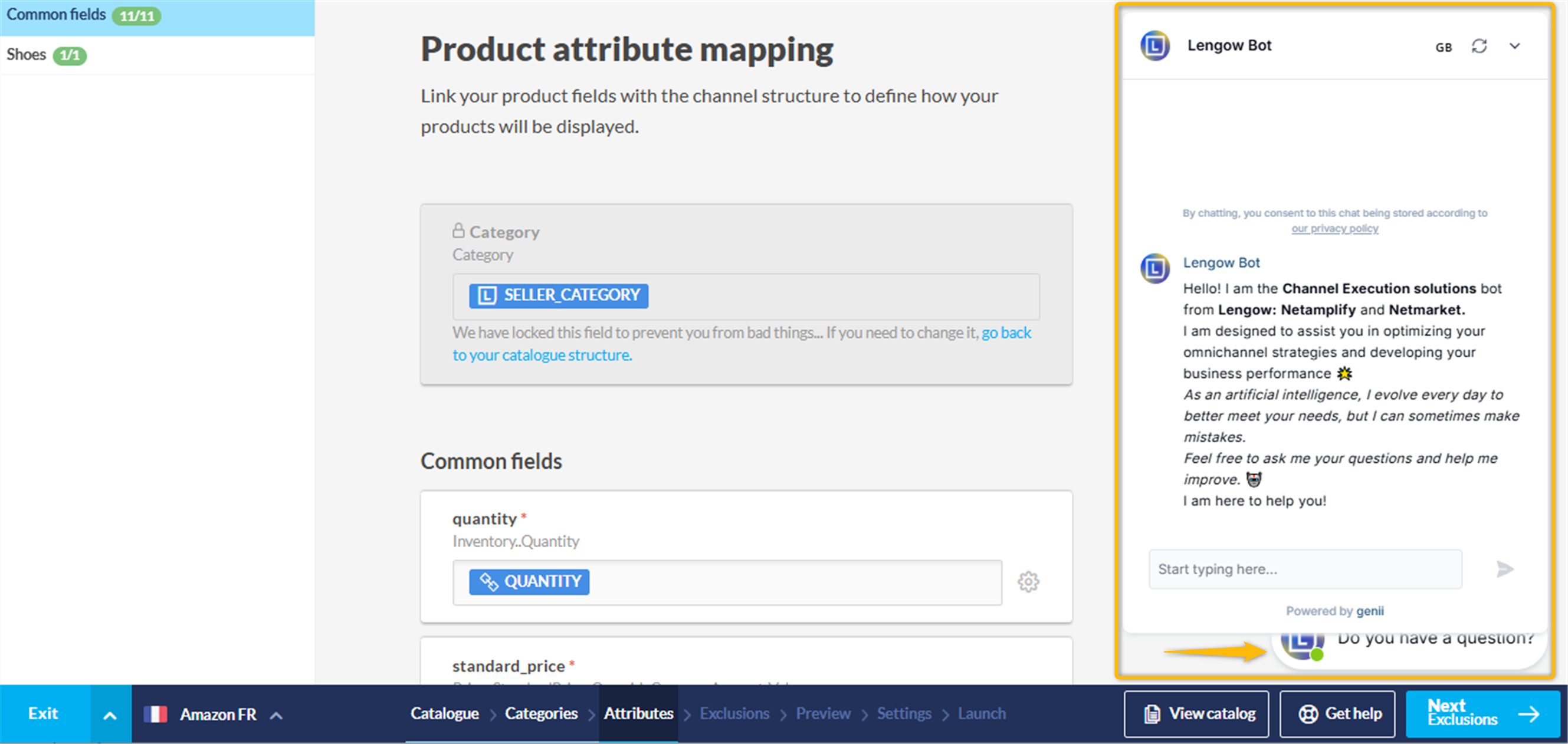Open the Exclusions step in breadcrumb
The height and width of the screenshot is (744, 1568).
tap(734, 713)
